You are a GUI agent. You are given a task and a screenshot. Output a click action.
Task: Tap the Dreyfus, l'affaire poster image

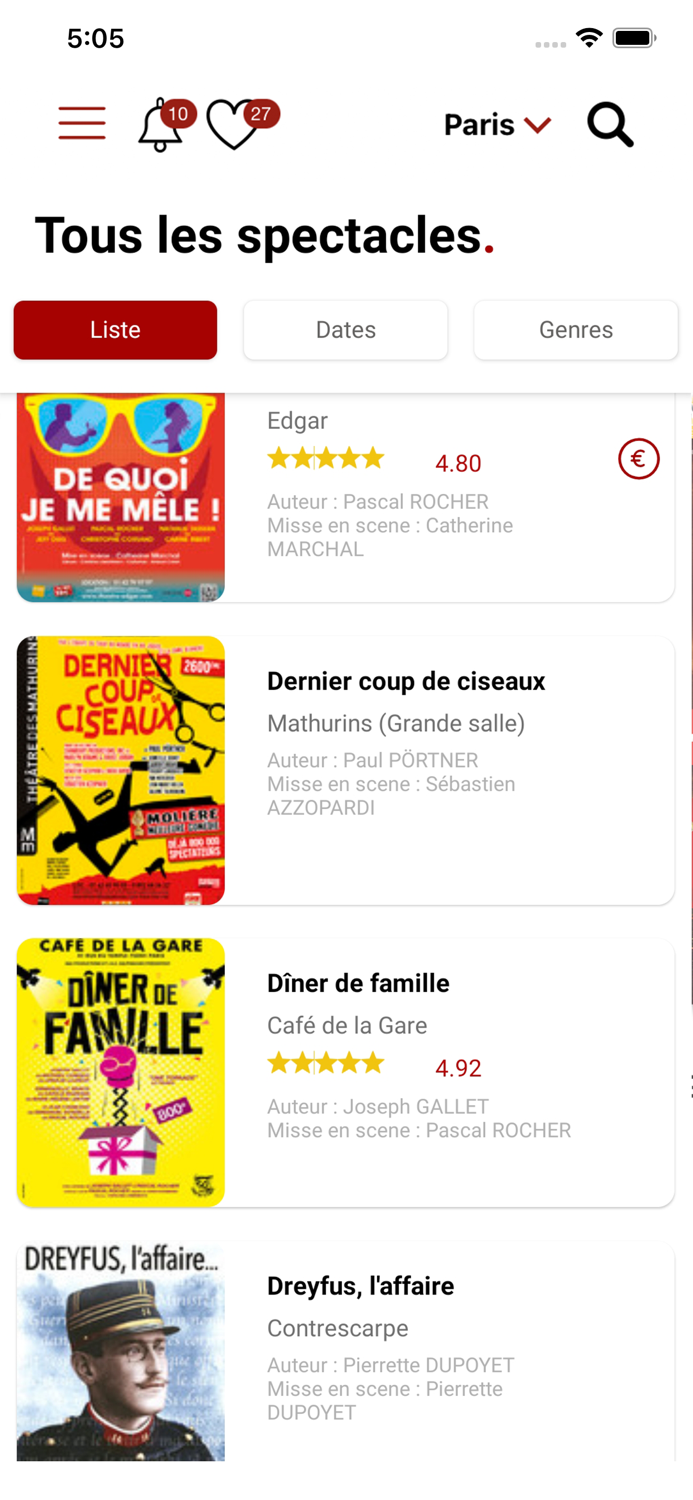(x=121, y=1351)
